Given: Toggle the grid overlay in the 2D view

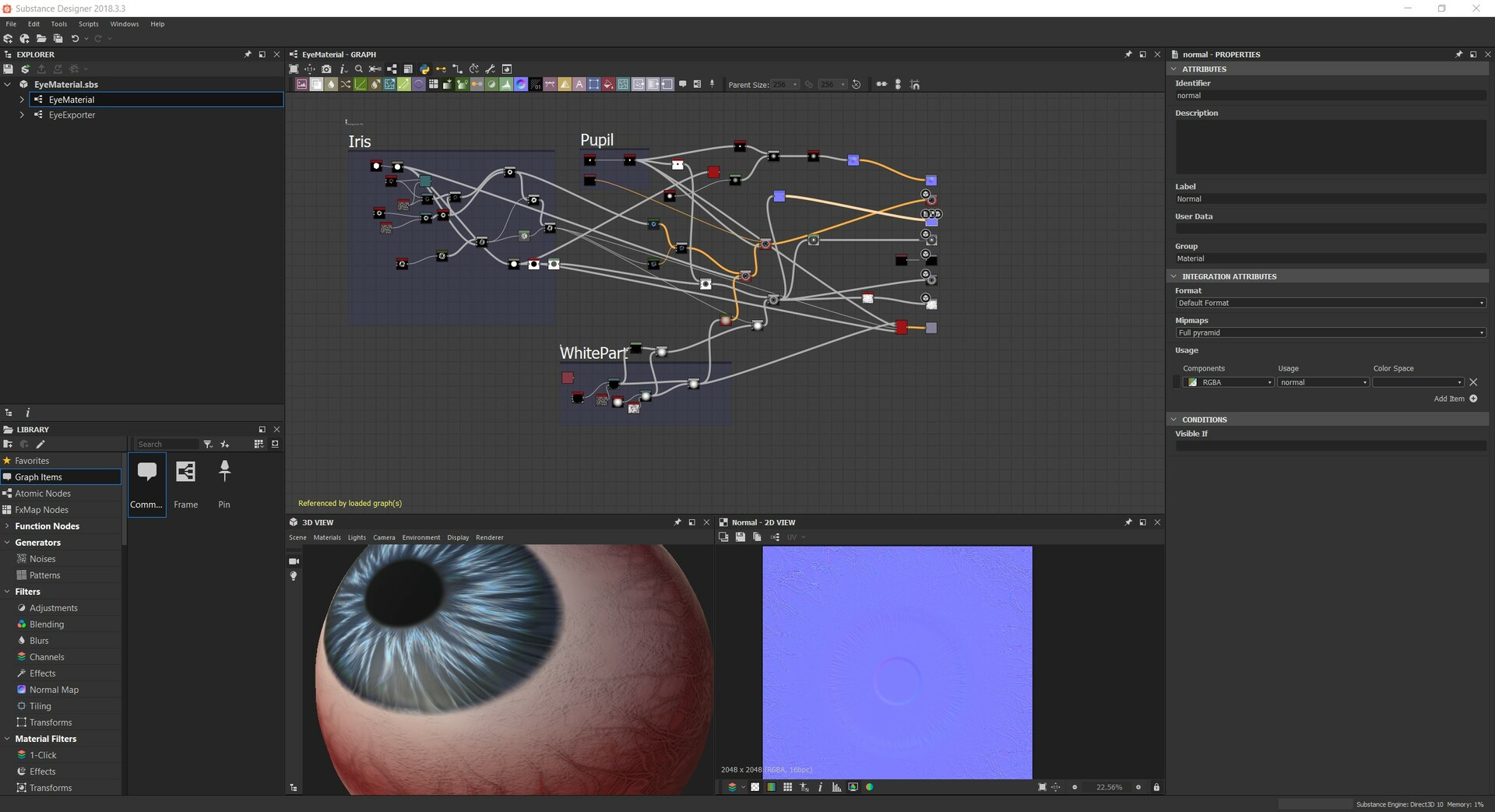Looking at the screenshot, I should [x=787, y=787].
